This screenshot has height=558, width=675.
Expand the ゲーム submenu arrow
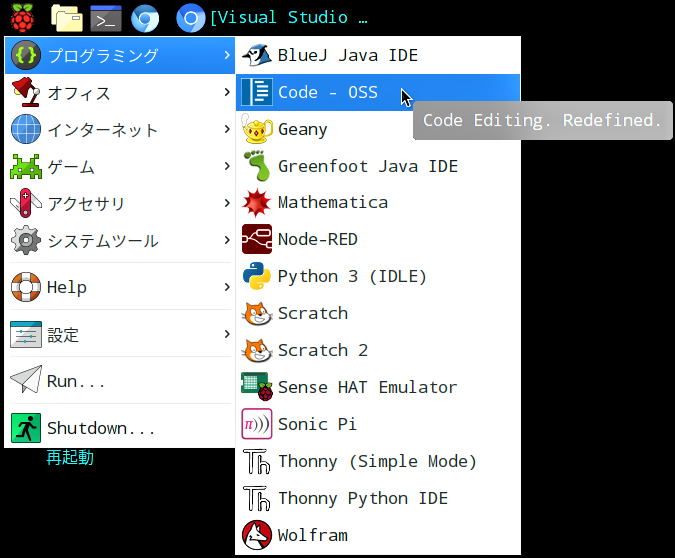coord(227,166)
